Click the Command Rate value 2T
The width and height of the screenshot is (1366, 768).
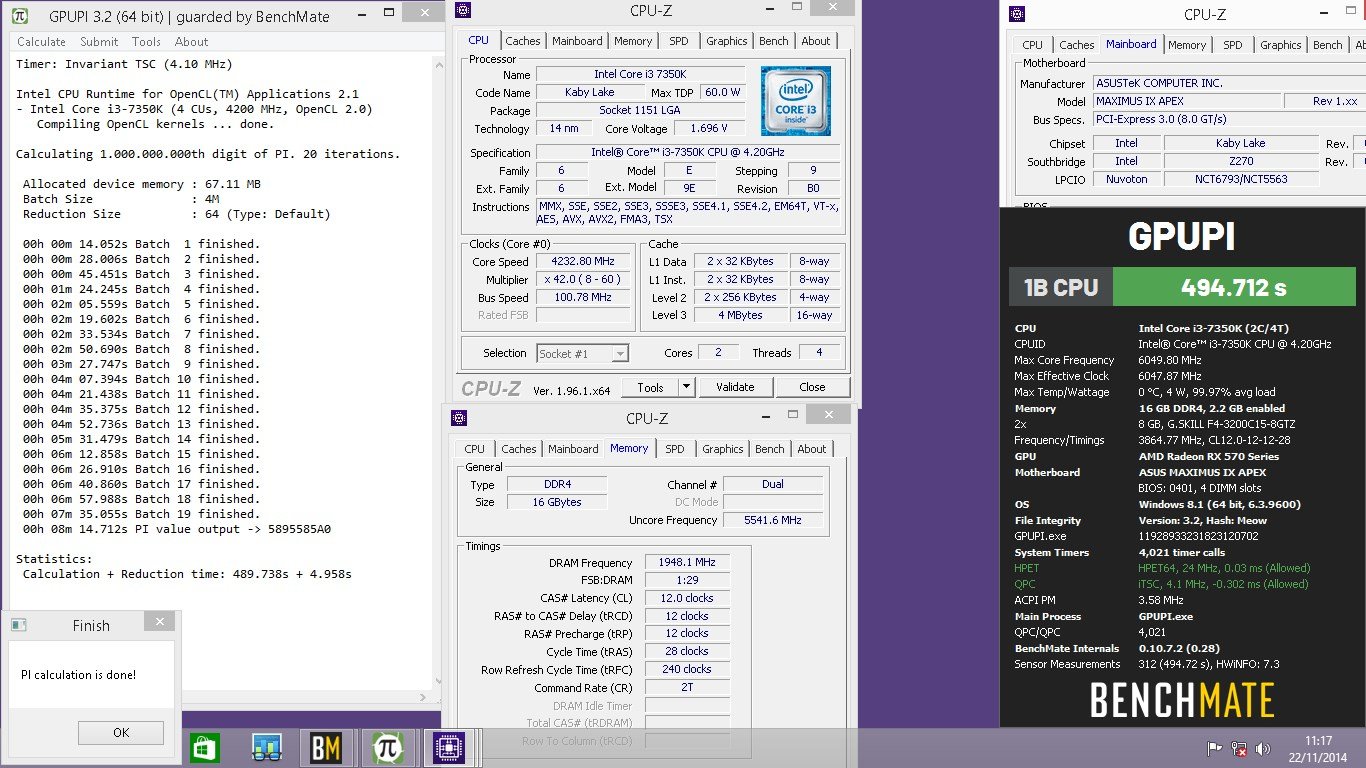tap(687, 688)
